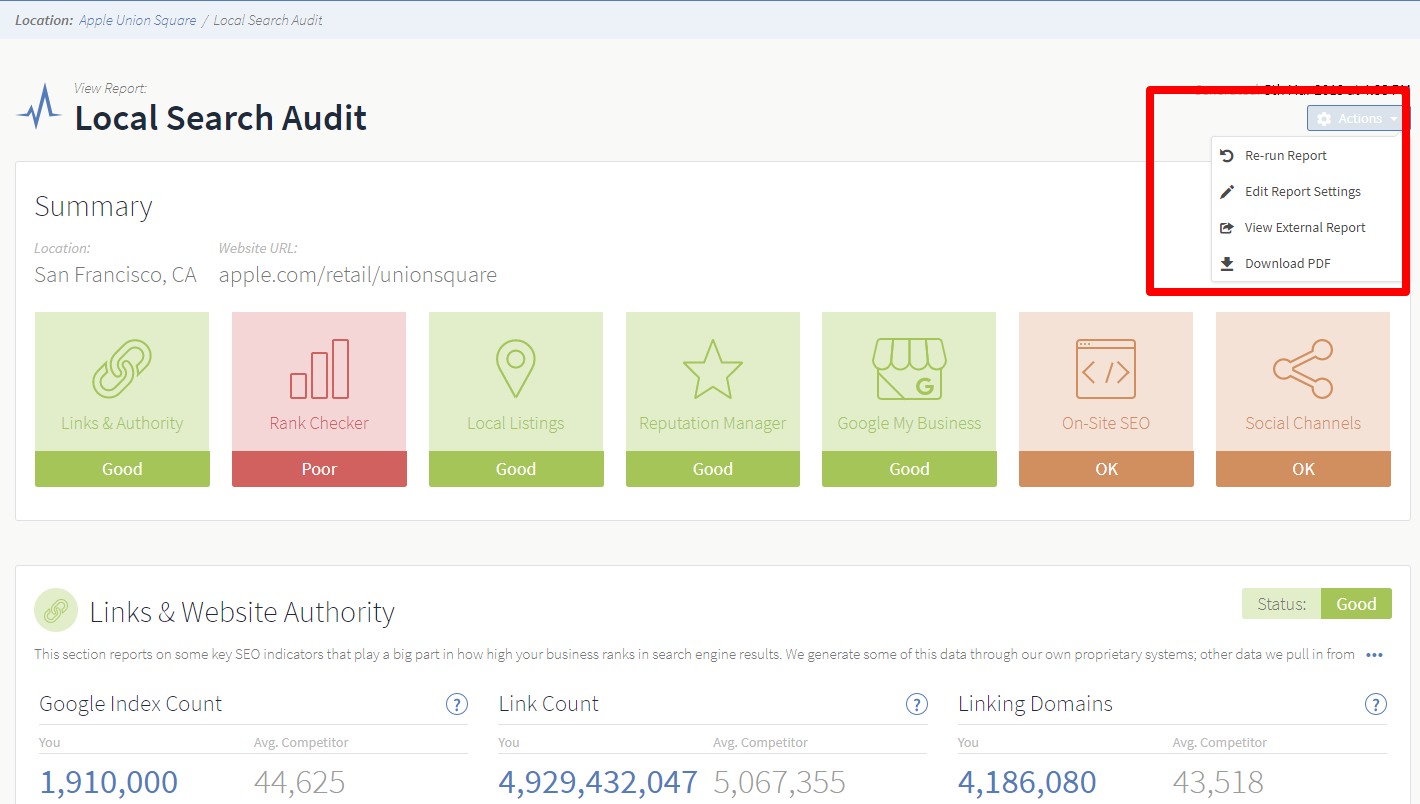Click the Links & Authority card label

pos(122,423)
